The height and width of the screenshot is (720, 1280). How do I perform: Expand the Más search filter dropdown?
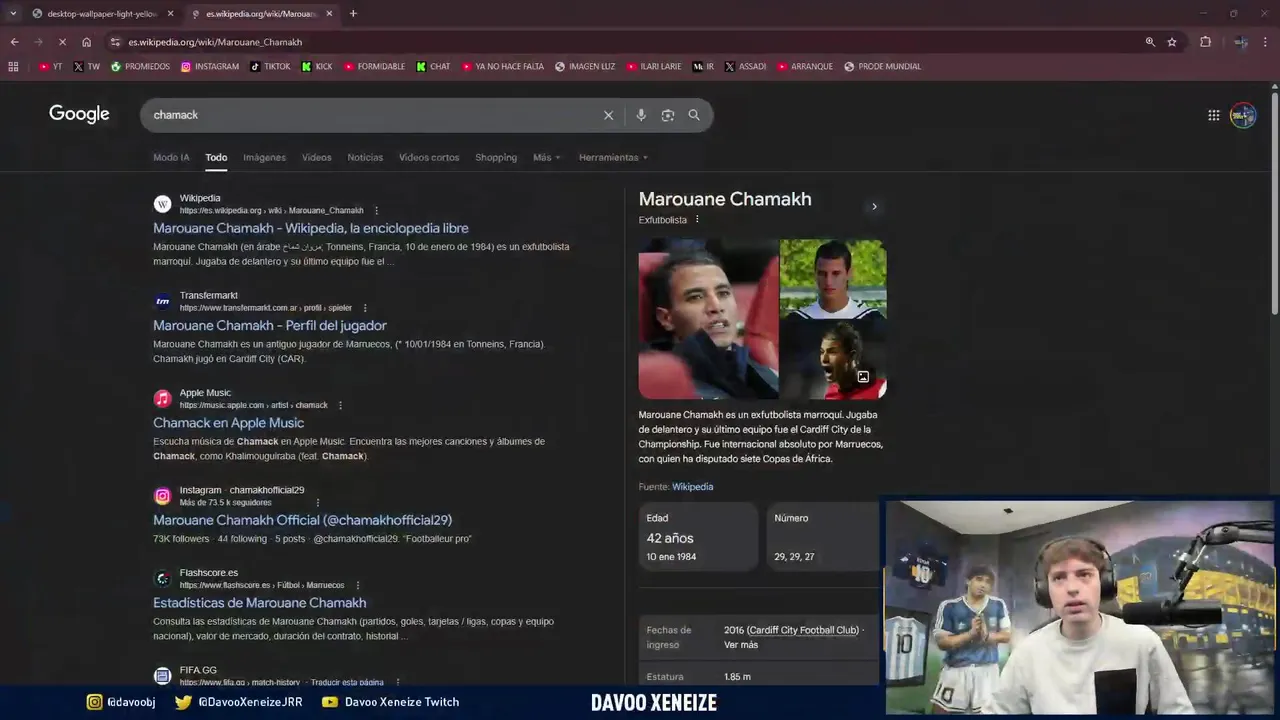[x=546, y=157]
